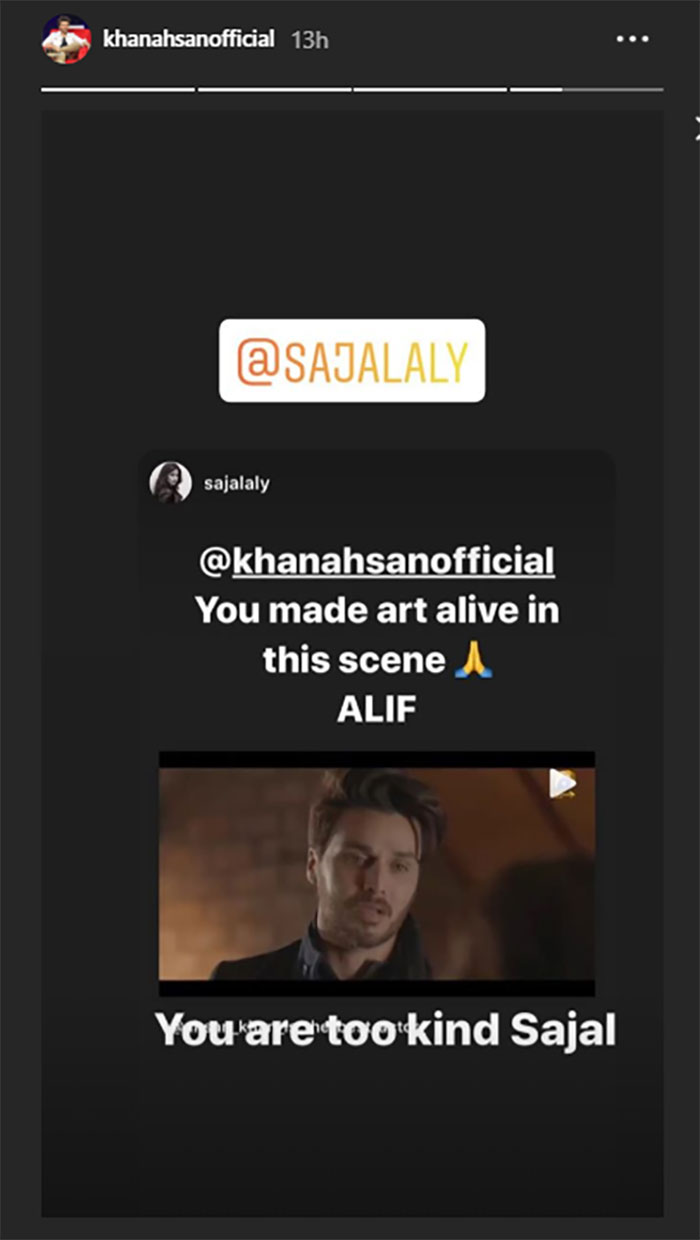Open the three-dots story options menu
700x1240 pixels.
[633, 40]
